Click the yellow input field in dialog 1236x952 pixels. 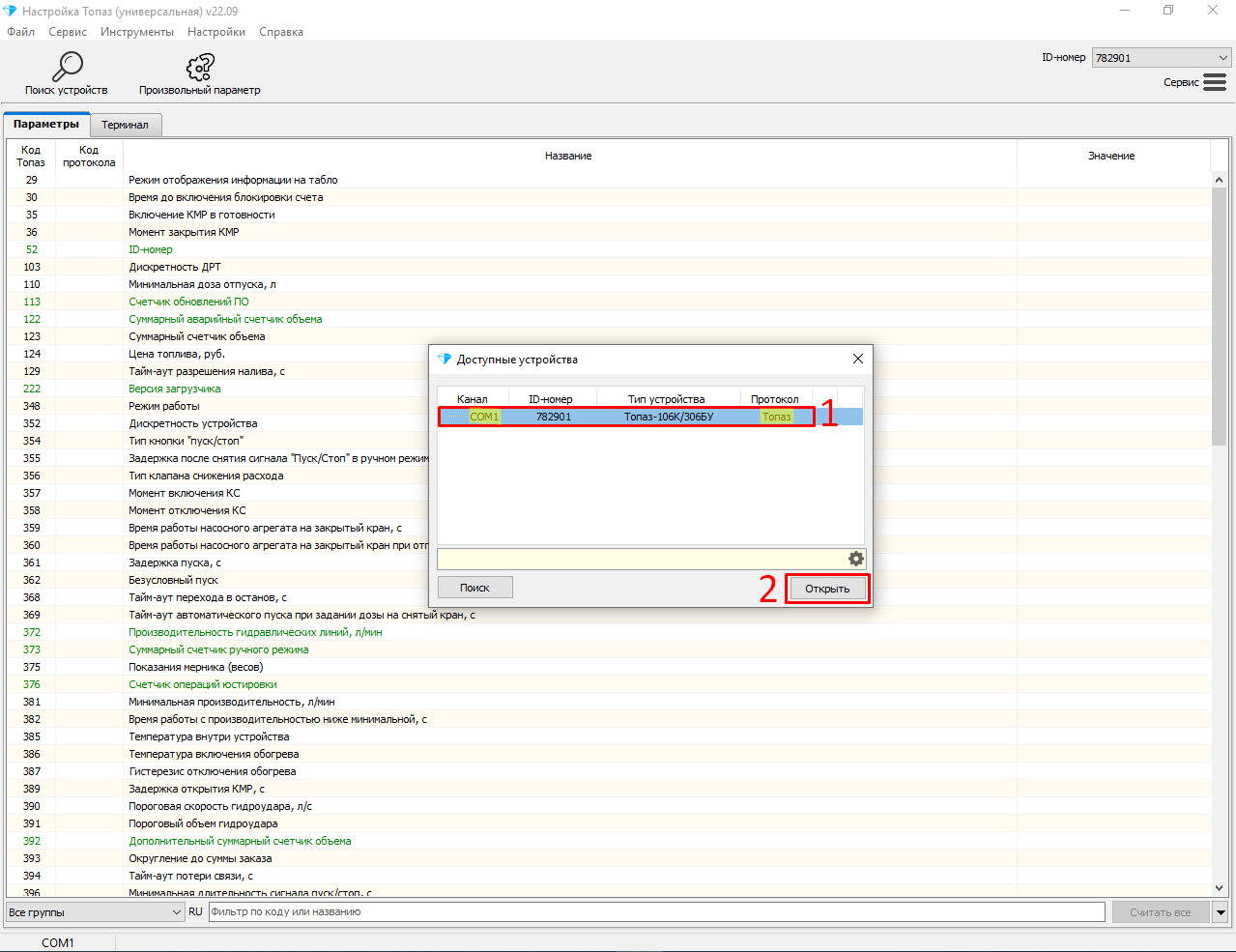tap(642, 559)
